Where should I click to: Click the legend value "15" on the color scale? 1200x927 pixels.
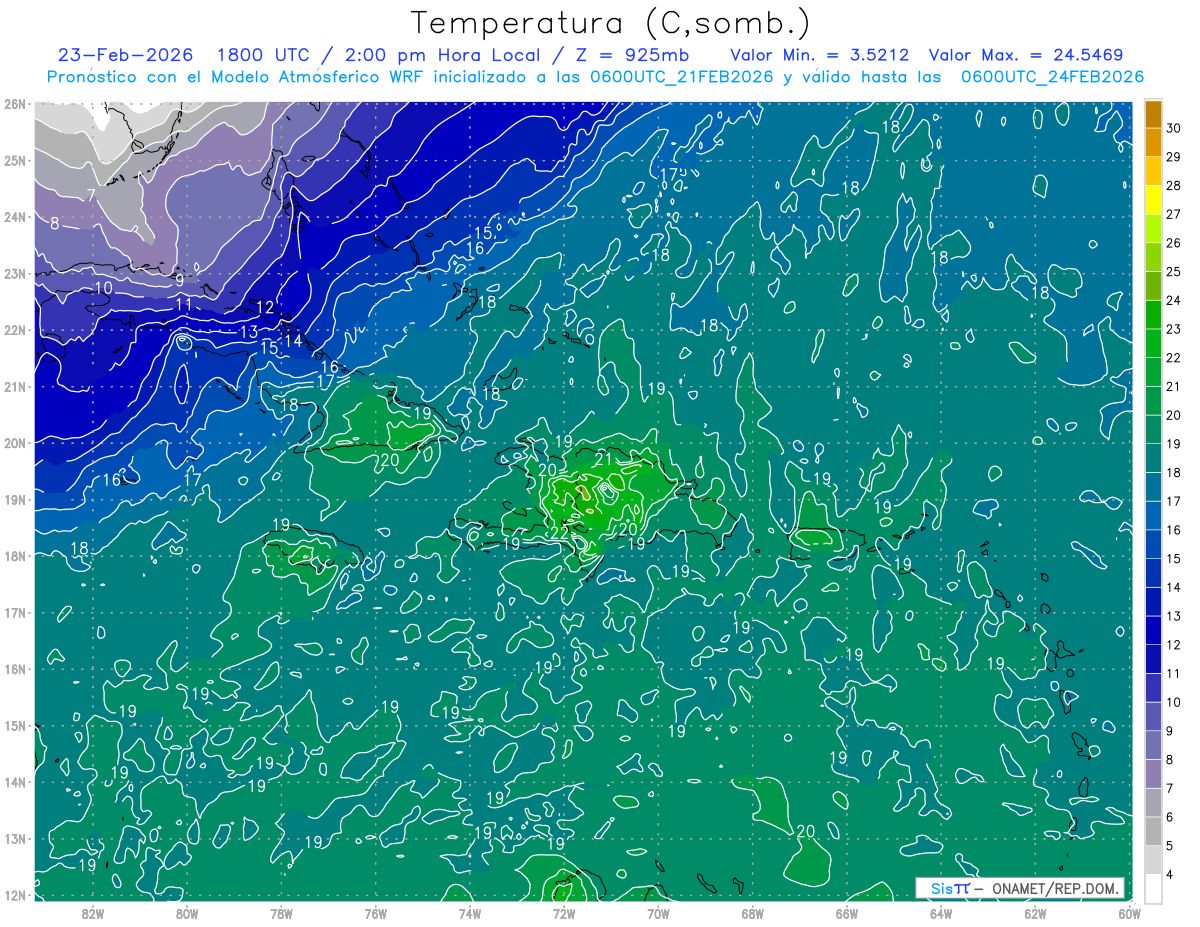[x=1173, y=558]
